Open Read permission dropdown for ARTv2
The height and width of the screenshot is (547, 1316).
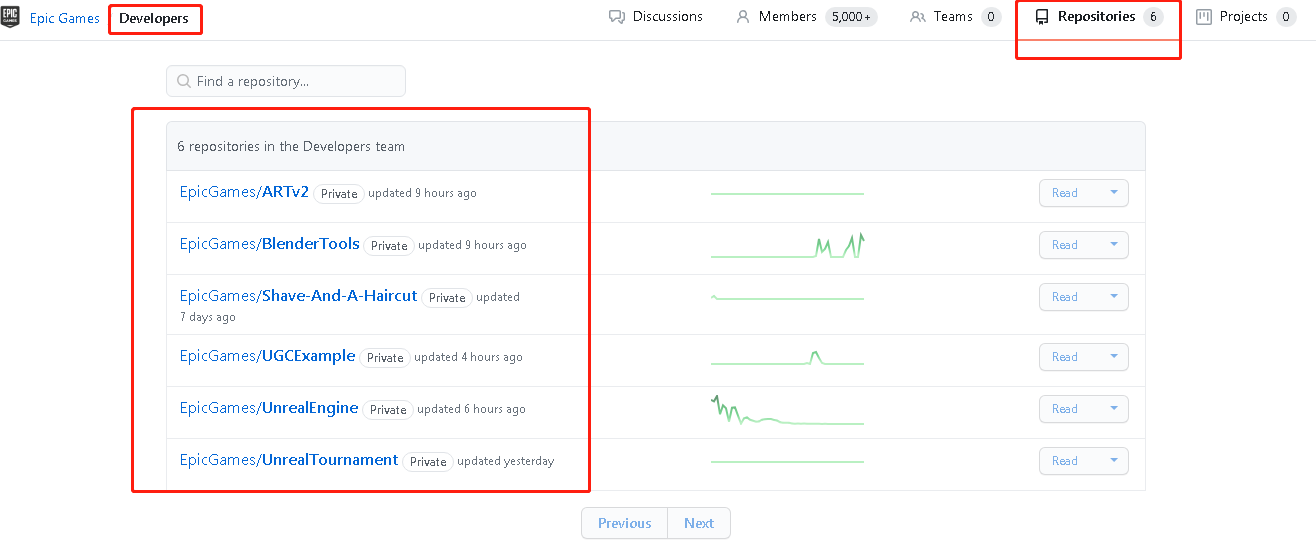click(1084, 193)
